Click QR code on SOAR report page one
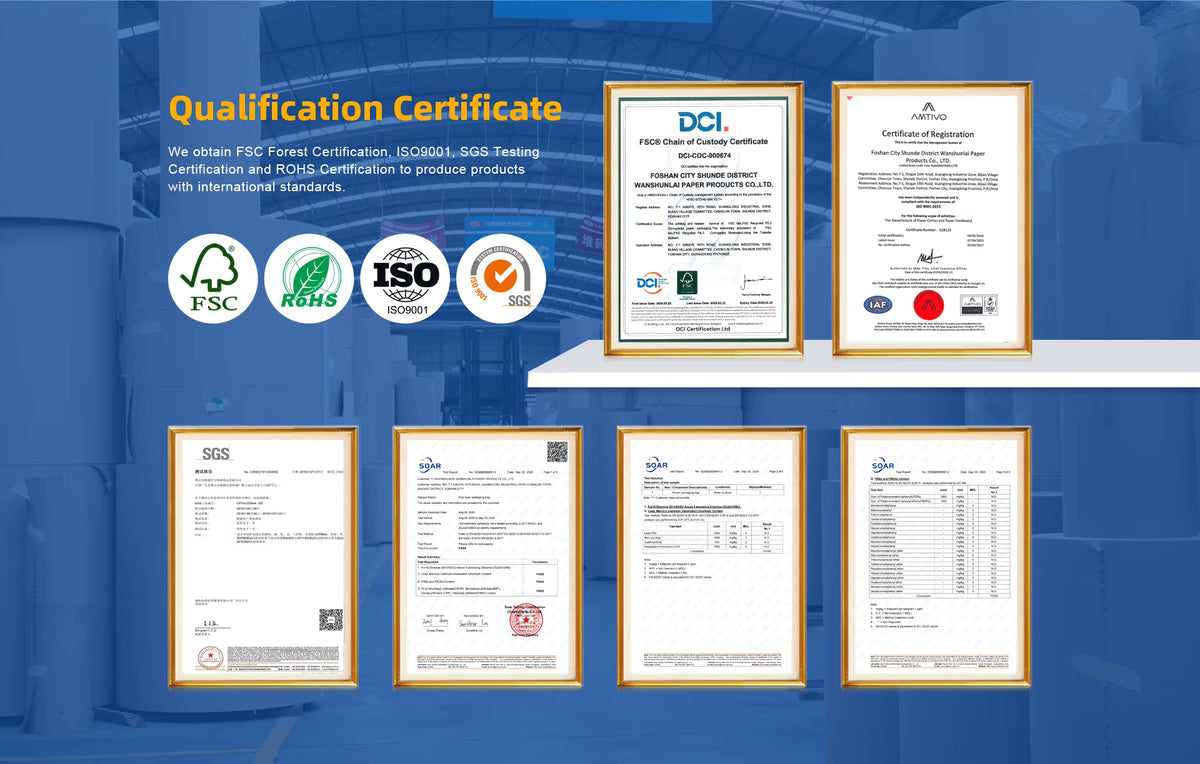 [557, 452]
